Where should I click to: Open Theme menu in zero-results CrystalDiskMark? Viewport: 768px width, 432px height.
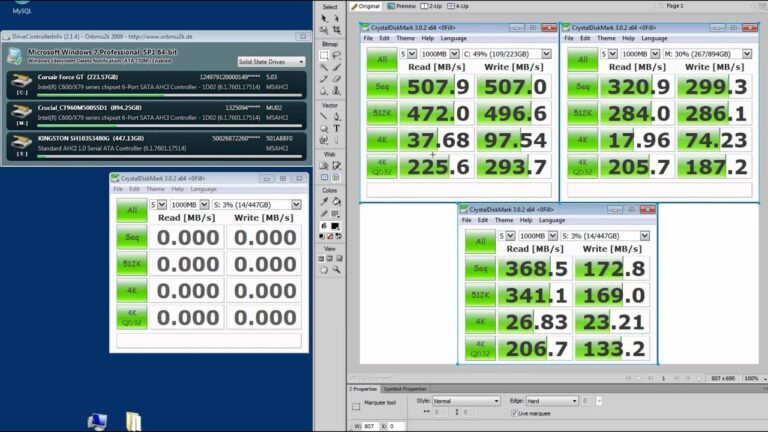click(155, 189)
